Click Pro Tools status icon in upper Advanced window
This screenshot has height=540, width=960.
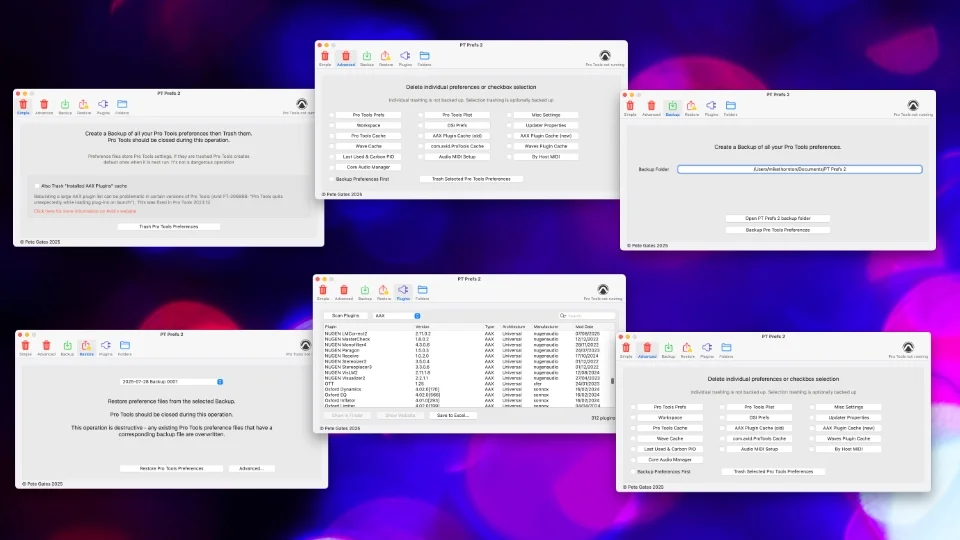coord(605,56)
